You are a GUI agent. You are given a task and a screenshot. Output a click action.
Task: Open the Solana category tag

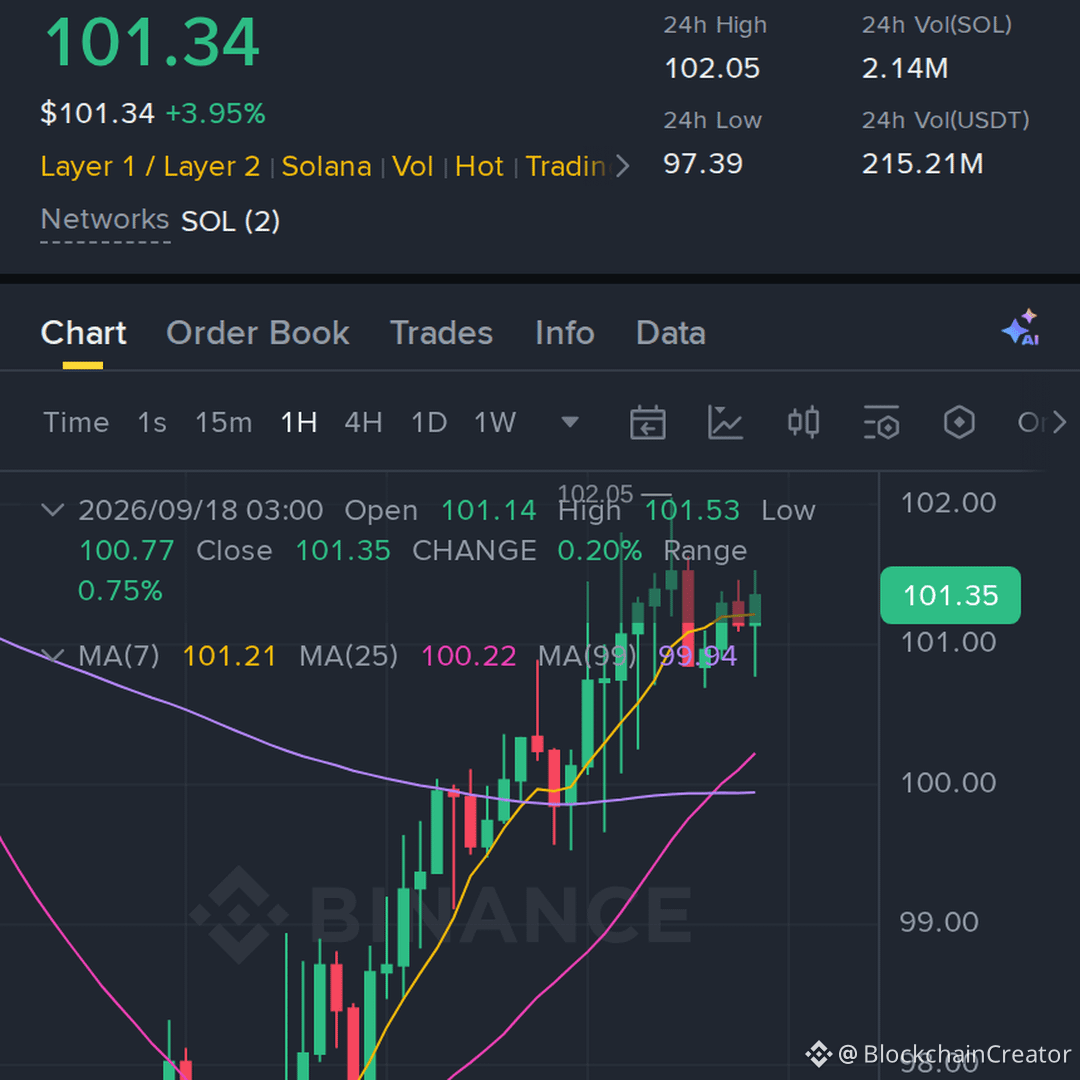coord(326,167)
